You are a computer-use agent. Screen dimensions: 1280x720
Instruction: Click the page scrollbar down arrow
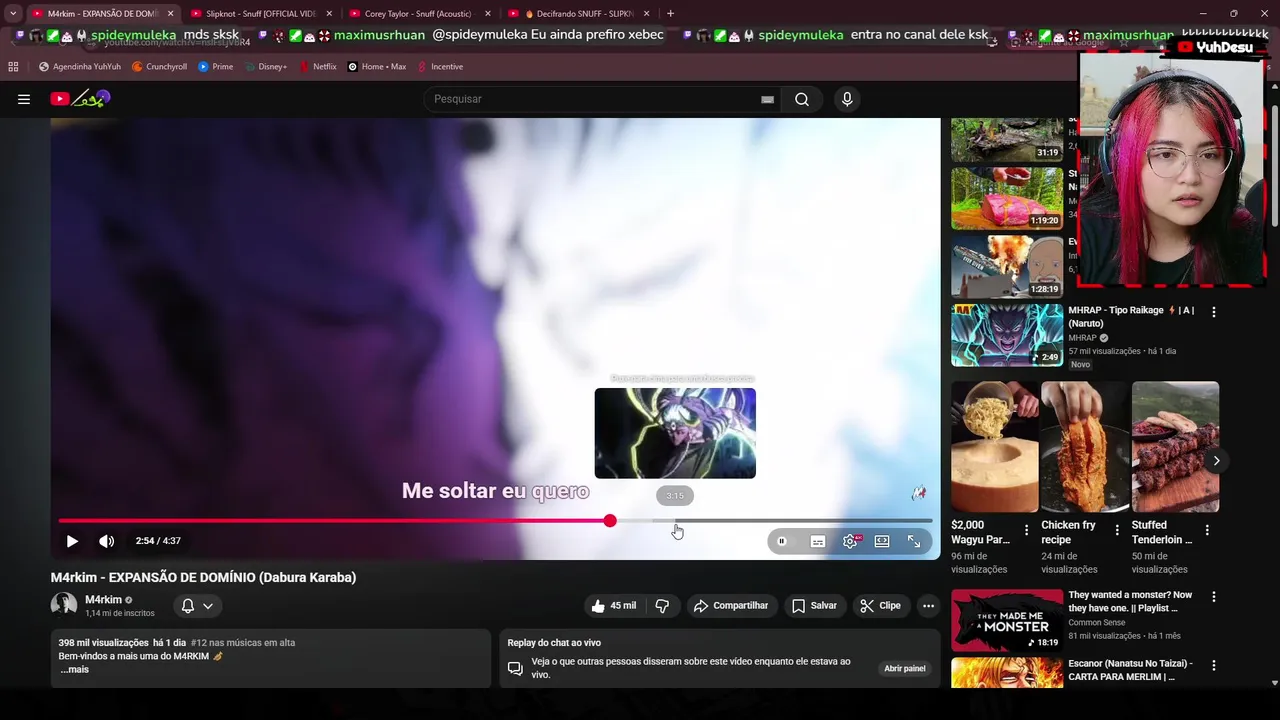click(1274, 683)
